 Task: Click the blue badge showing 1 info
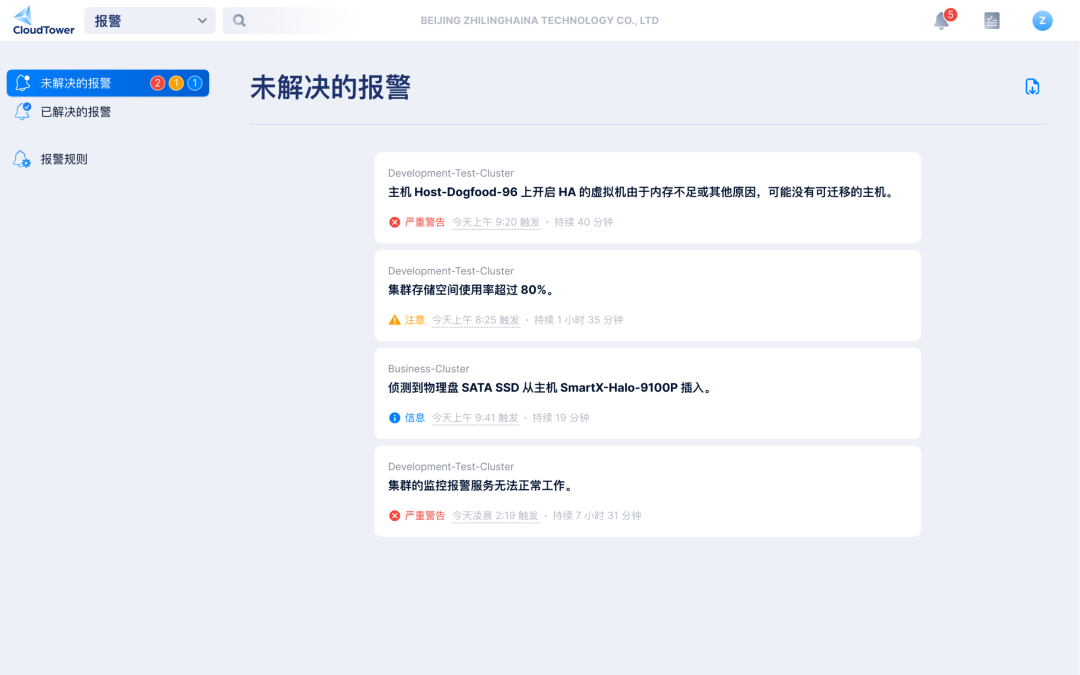(195, 83)
